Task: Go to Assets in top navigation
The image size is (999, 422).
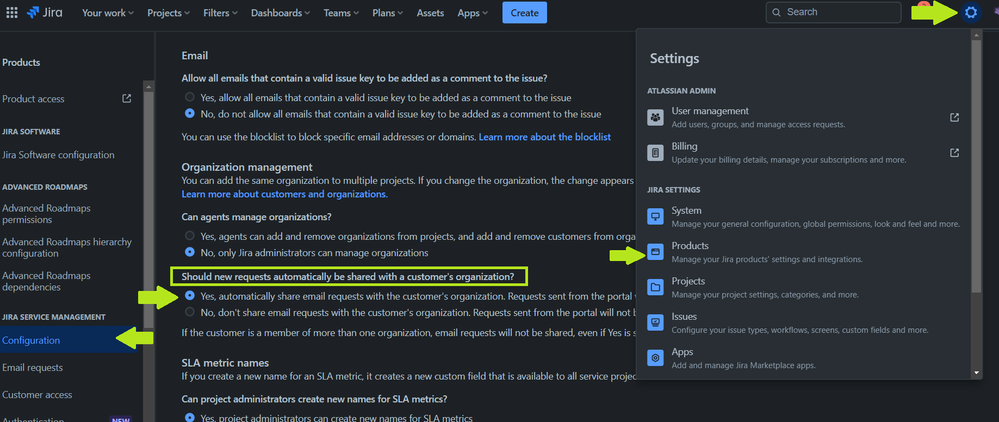Action: click(x=431, y=13)
